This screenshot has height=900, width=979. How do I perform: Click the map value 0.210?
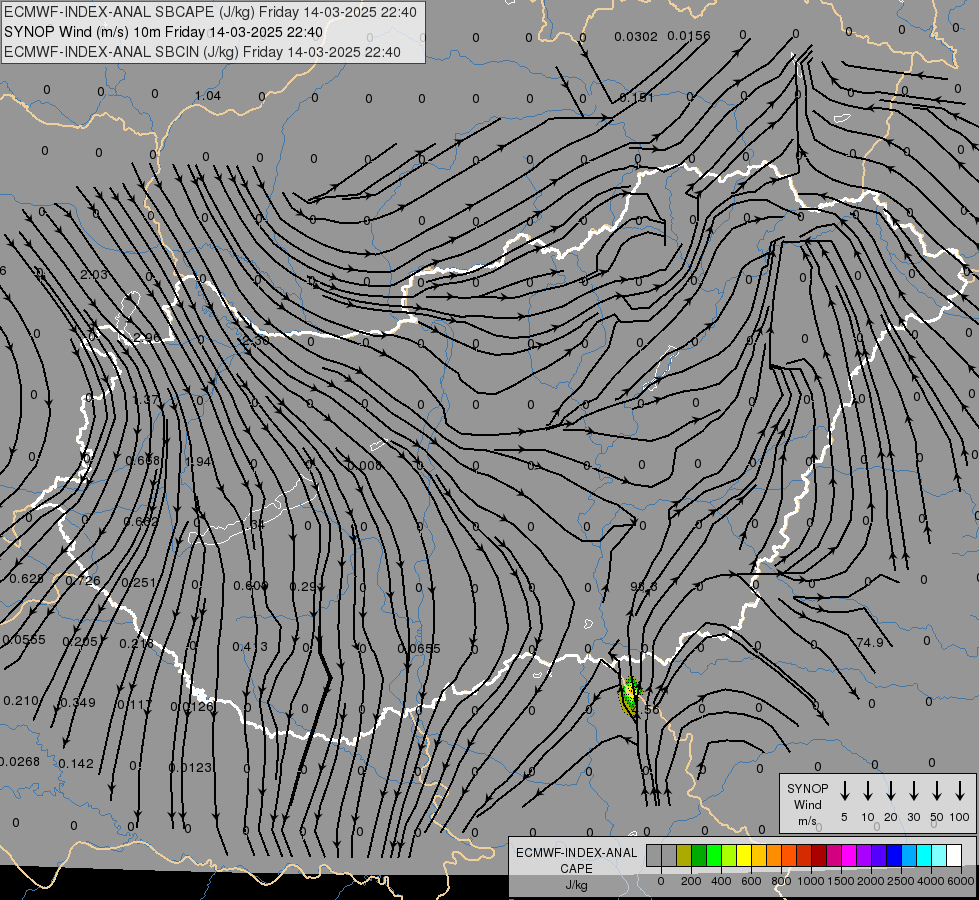21,701
